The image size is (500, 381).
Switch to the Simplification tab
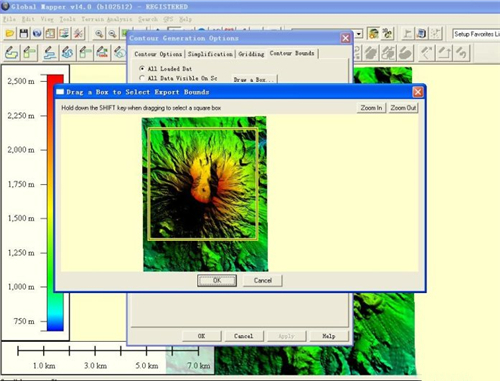(210, 54)
